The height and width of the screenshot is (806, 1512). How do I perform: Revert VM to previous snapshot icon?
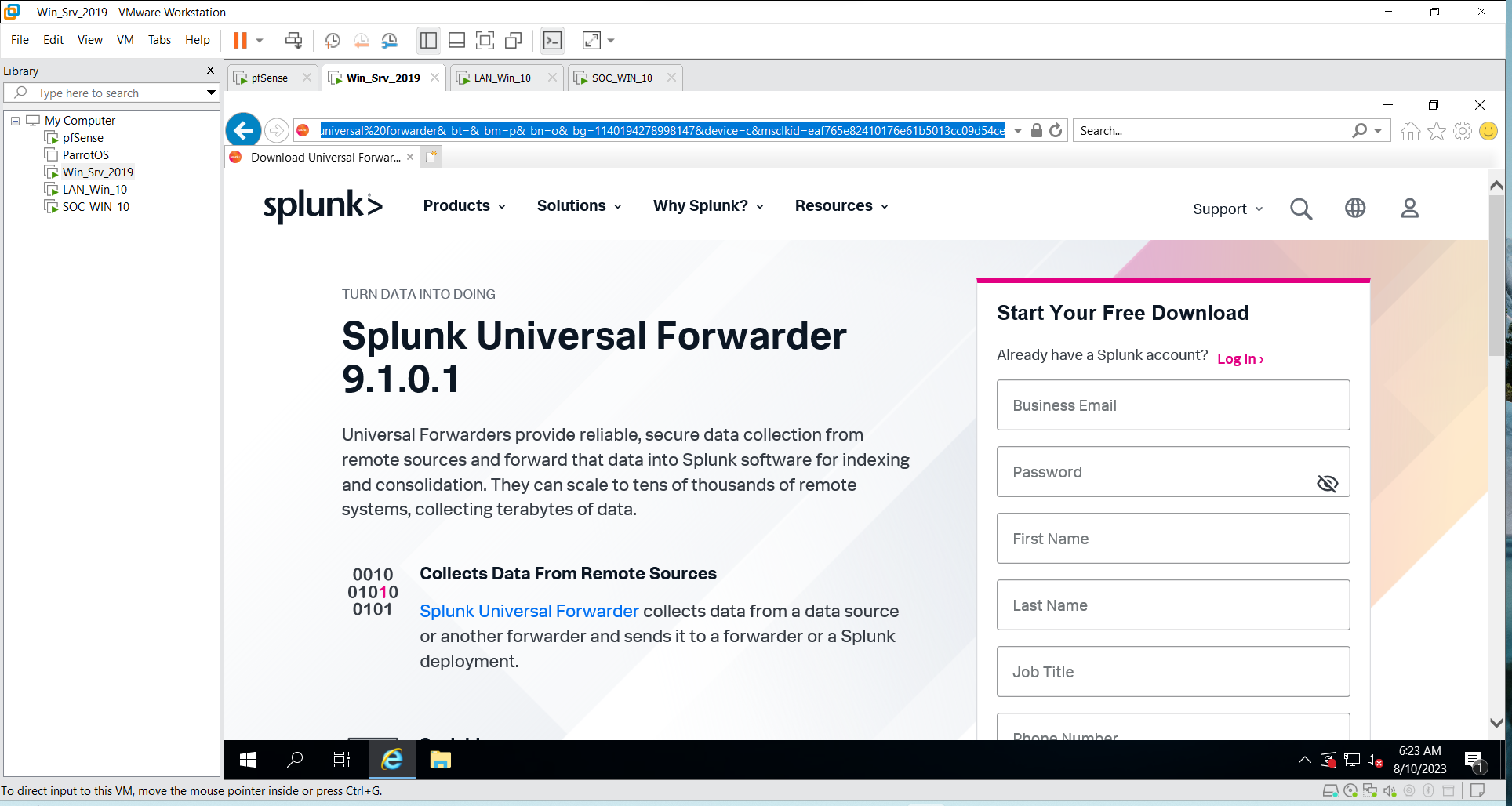click(361, 40)
